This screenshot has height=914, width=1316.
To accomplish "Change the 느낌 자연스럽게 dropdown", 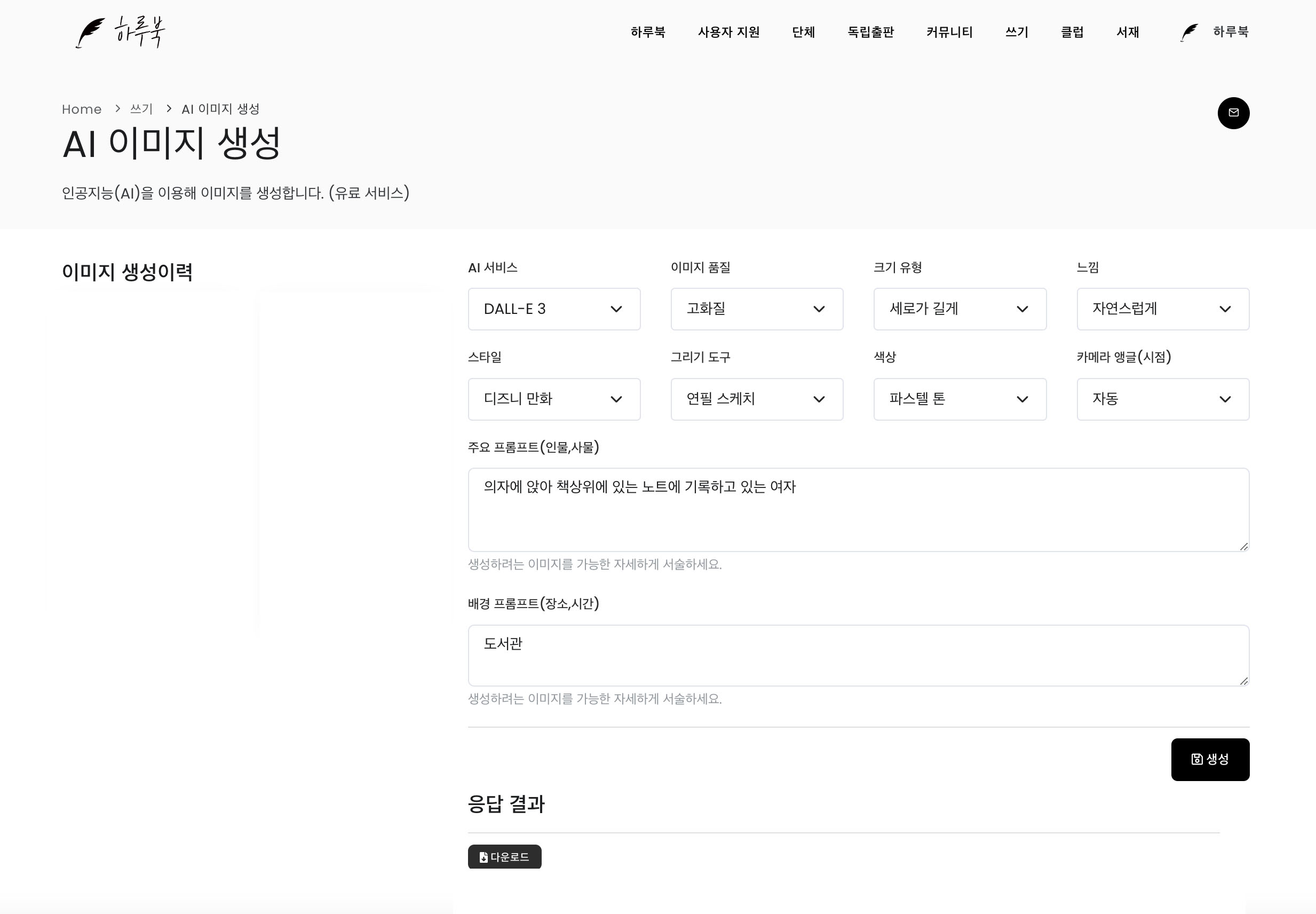I will pos(1162,309).
